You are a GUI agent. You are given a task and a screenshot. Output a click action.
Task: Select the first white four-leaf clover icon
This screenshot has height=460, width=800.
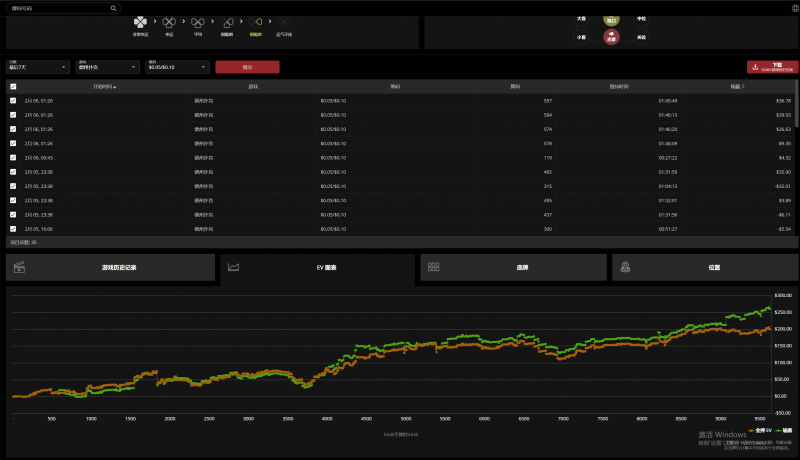tap(141, 22)
